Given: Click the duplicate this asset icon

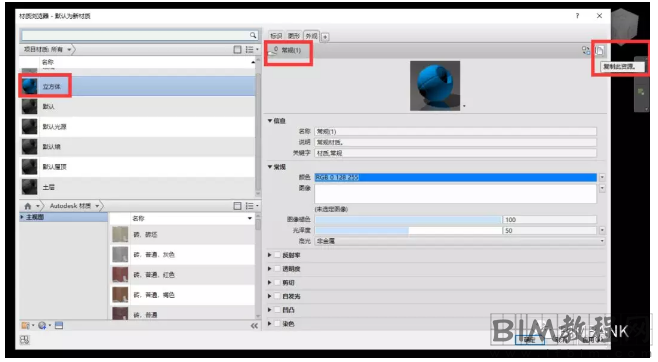Looking at the screenshot, I should 599,51.
